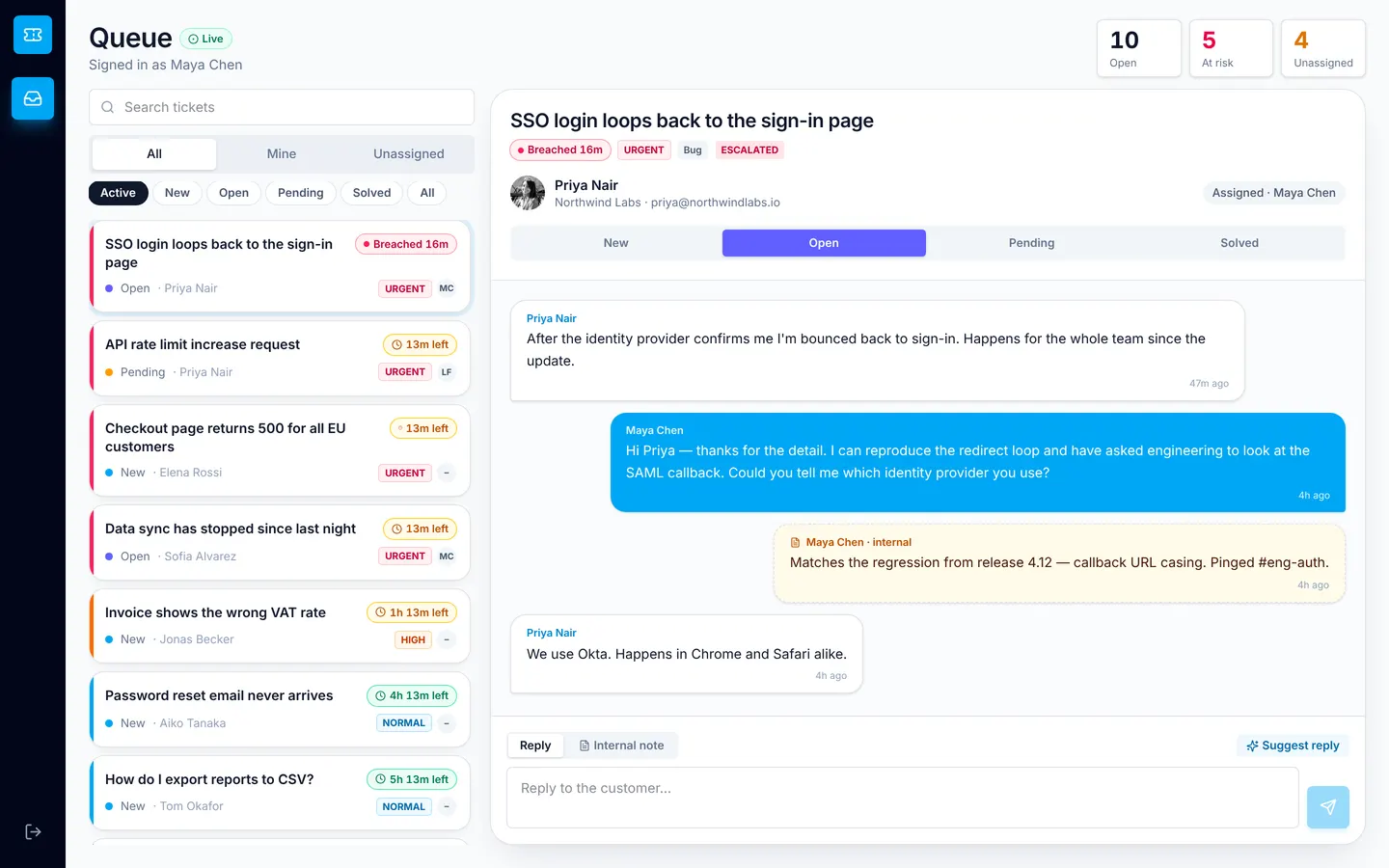Filter tickets by Open status chip
The image size is (1389, 868).
pyautogui.click(x=233, y=193)
